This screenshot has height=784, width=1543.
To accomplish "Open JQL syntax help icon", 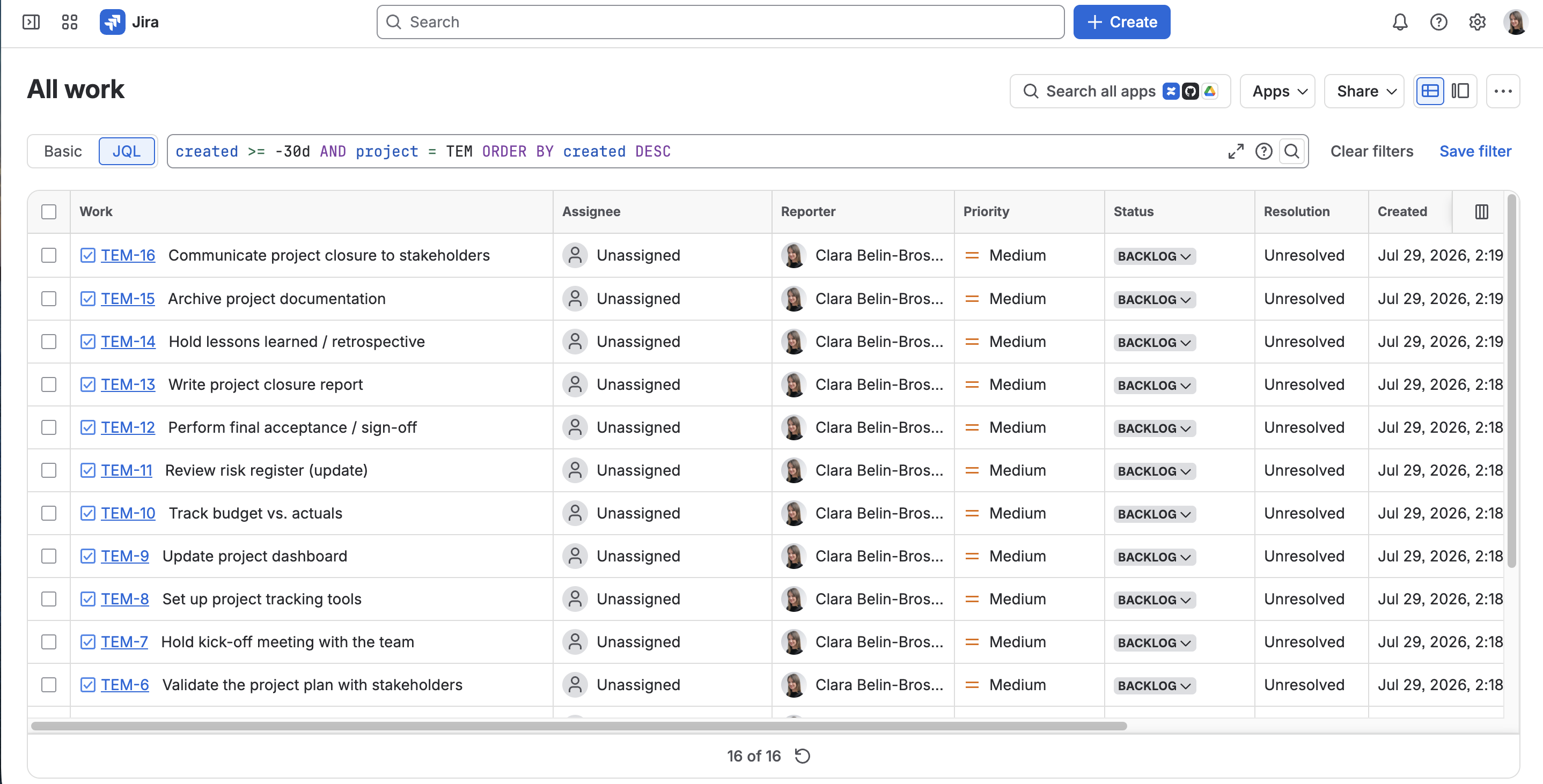I will click(x=1264, y=152).
